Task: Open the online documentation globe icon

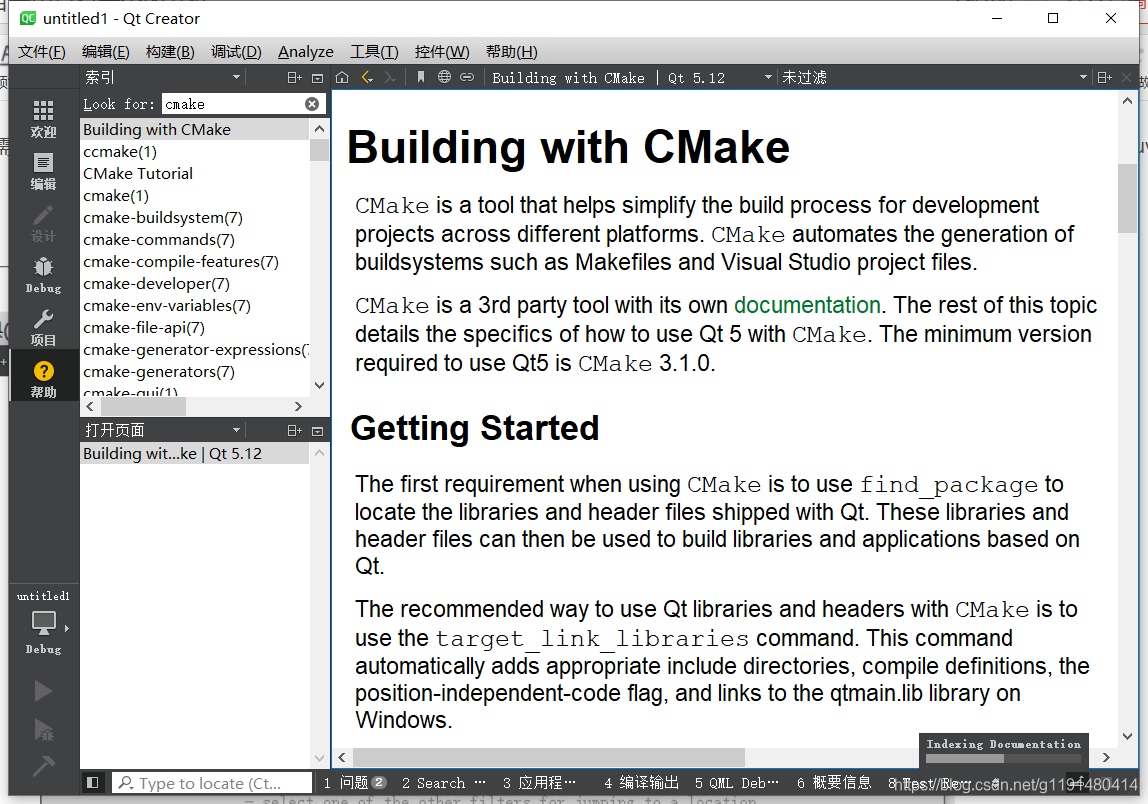Action: 444,78
